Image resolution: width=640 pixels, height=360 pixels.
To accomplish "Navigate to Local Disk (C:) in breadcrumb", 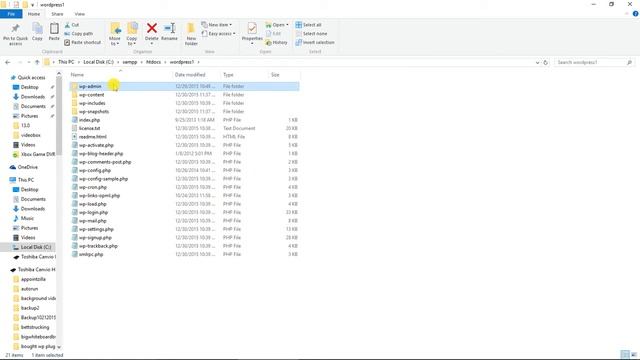I will point(98,62).
